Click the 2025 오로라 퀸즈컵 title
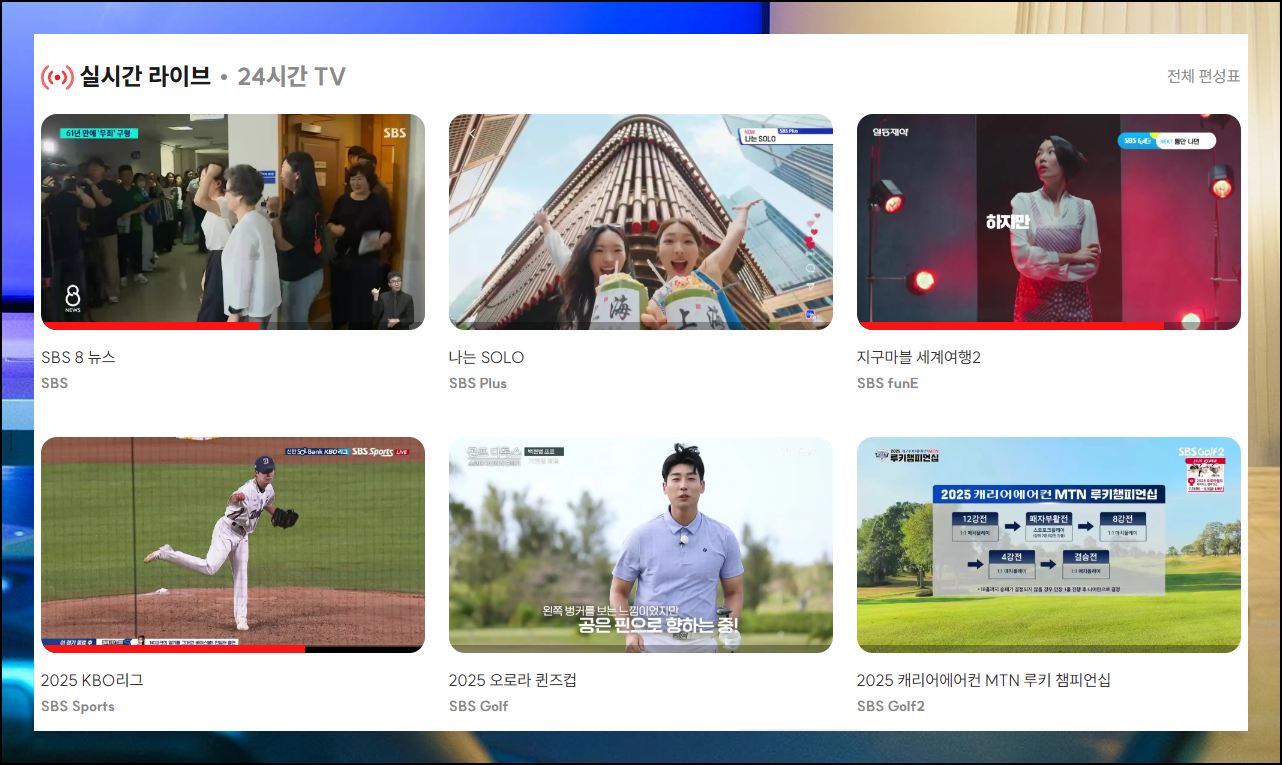Screen dimensions: 1282x765 pyautogui.click(x=513, y=680)
